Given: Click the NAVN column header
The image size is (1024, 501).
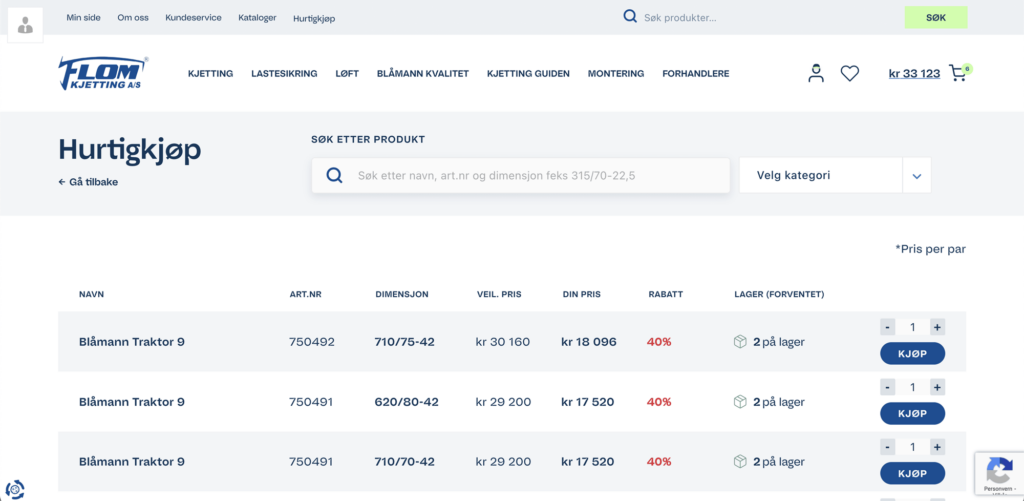Looking at the screenshot, I should pyautogui.click(x=91, y=295).
